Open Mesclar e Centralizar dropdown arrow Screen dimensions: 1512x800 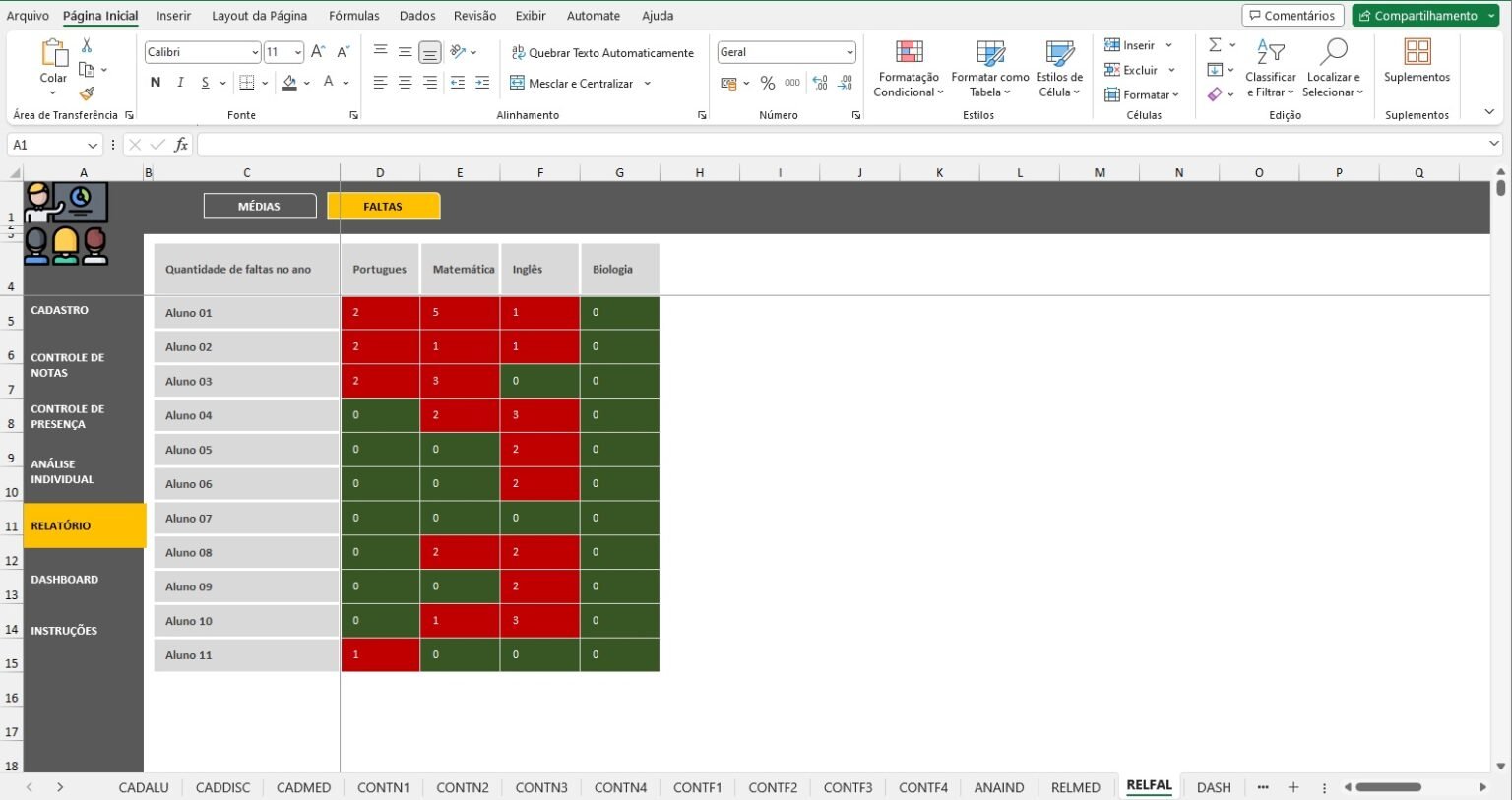click(648, 84)
